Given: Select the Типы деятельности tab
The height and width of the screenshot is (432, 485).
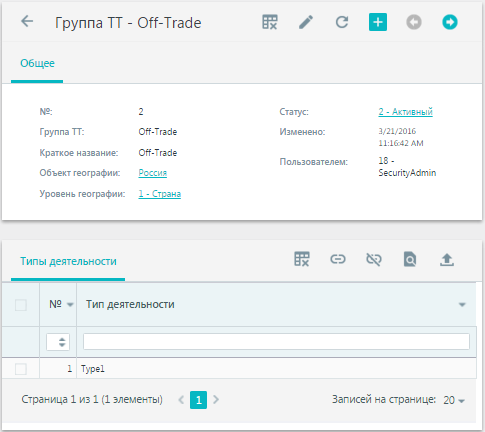Looking at the screenshot, I should [68, 261].
